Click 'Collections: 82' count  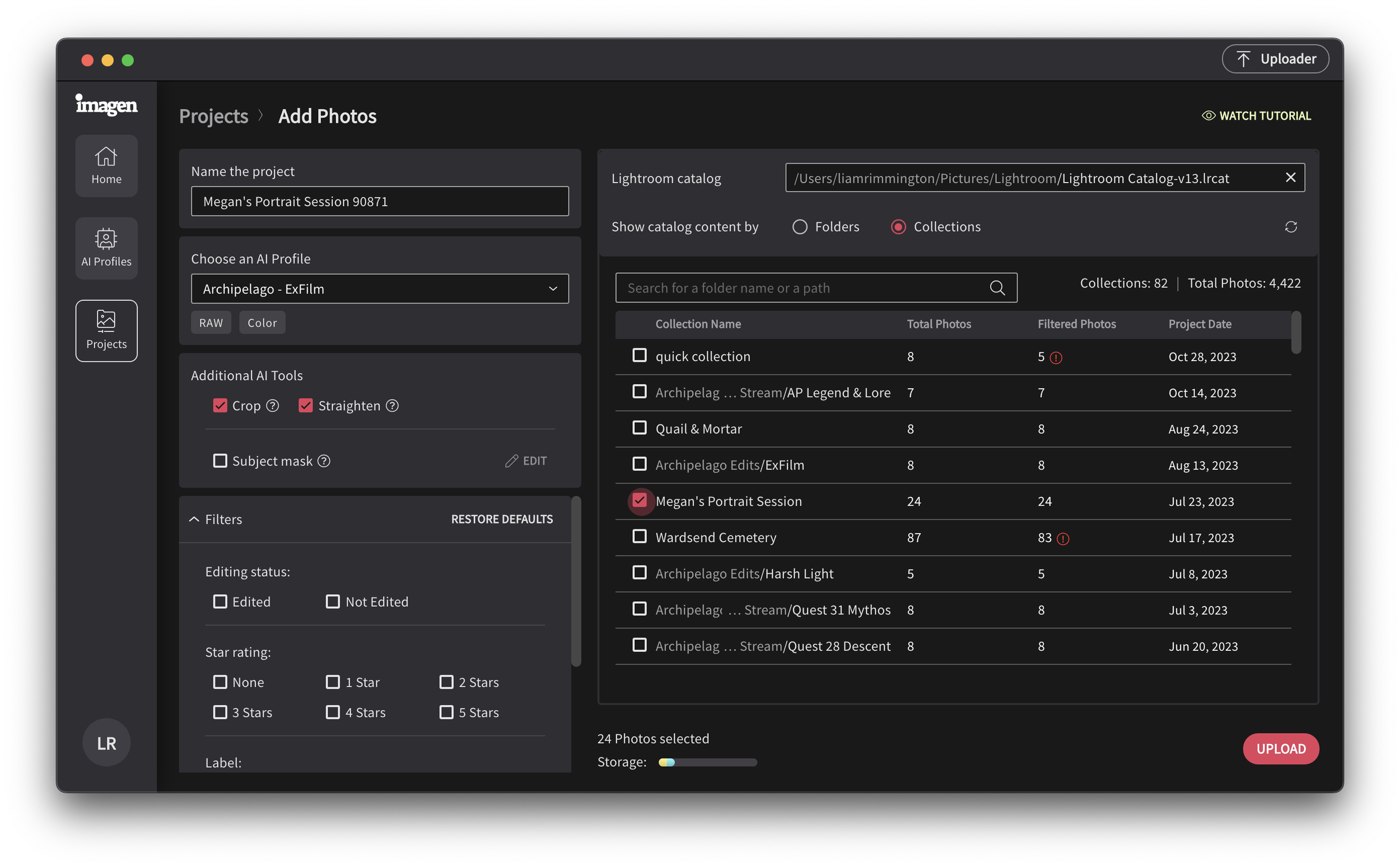pos(1124,283)
